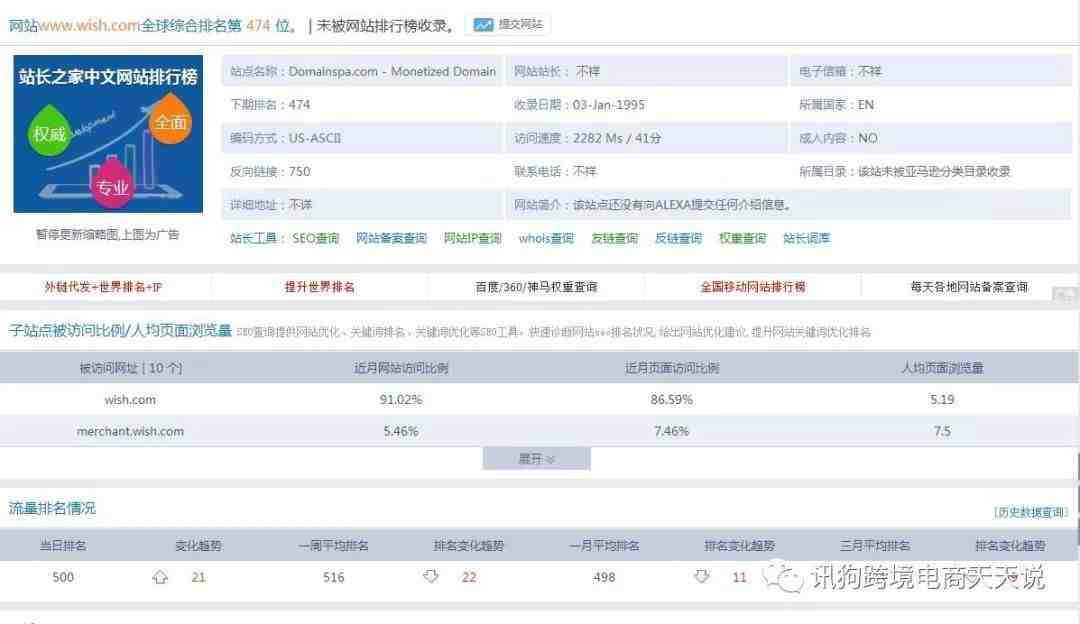Select the 每天各地网站备案查询 tab
The width and height of the screenshot is (1080, 624).
pos(969,287)
